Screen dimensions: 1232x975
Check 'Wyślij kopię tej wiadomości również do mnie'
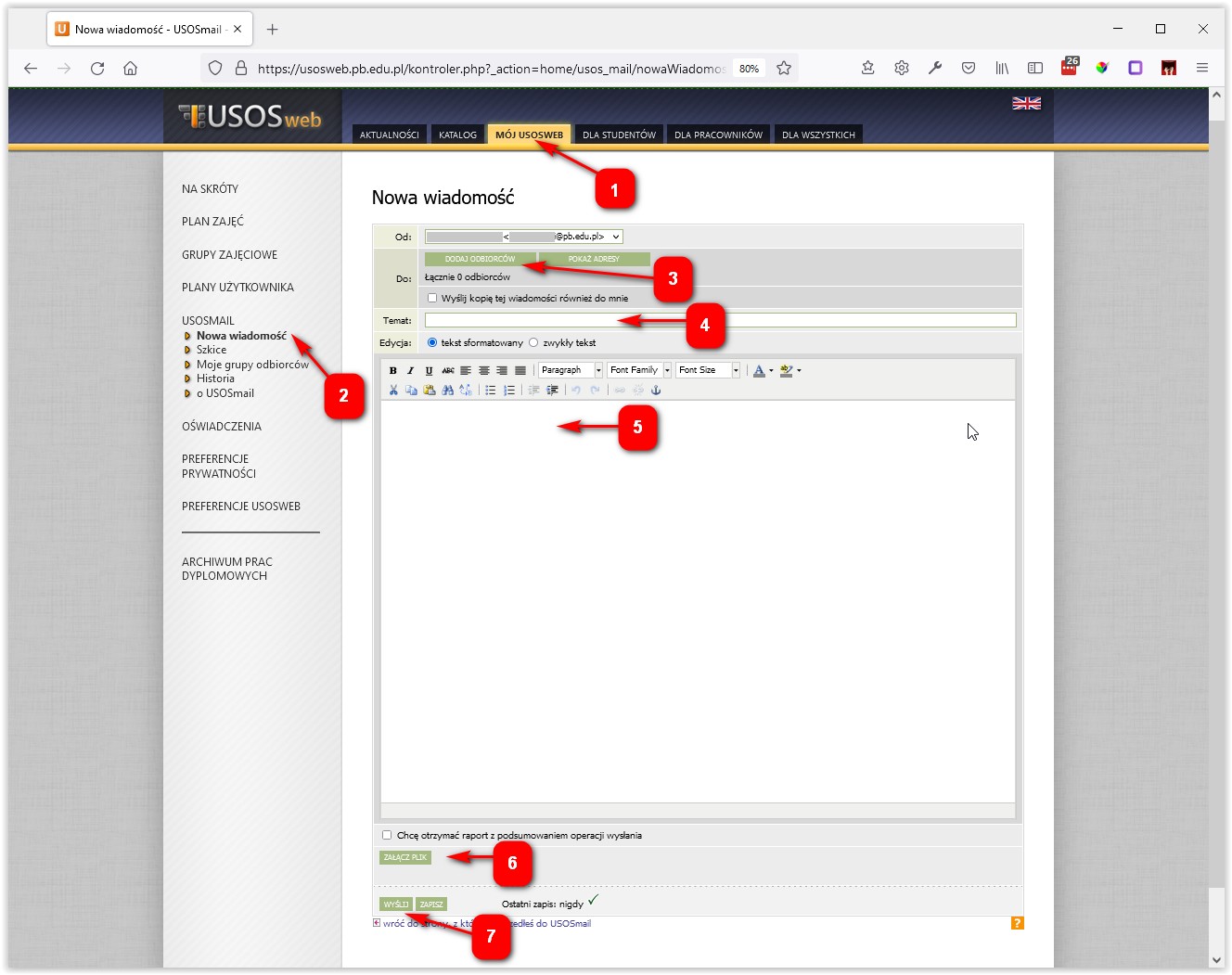(x=432, y=298)
